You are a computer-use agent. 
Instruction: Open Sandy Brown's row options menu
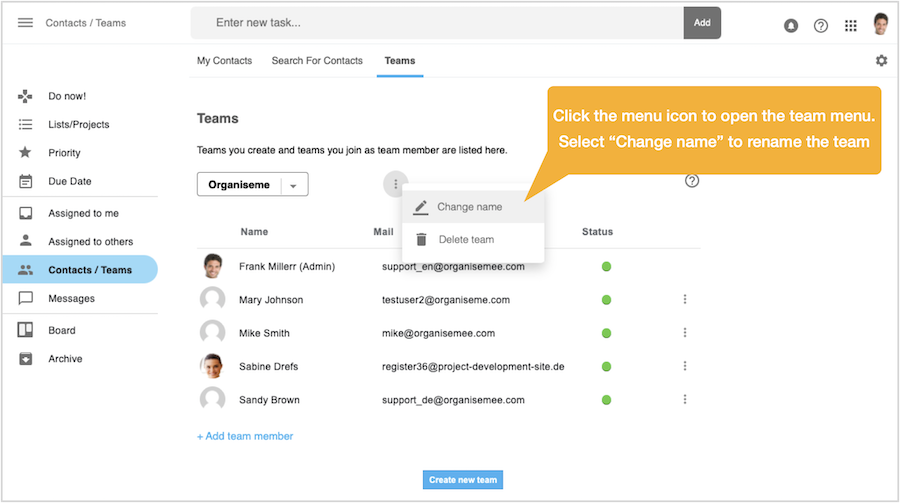point(685,399)
